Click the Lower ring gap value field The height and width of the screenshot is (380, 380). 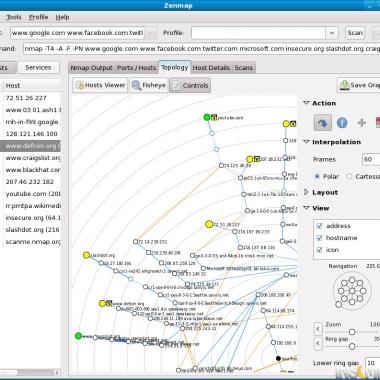[x=373, y=363]
